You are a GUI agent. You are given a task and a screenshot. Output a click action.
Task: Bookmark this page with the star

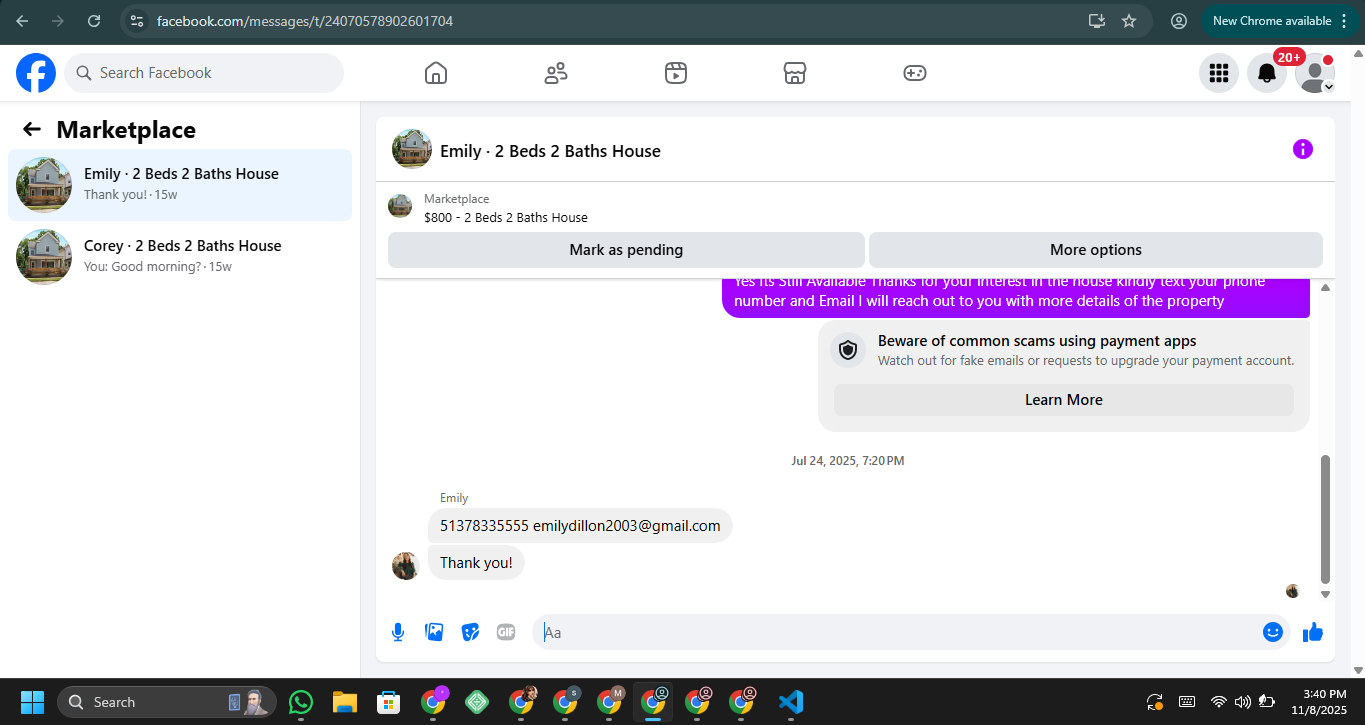pyautogui.click(x=1129, y=21)
